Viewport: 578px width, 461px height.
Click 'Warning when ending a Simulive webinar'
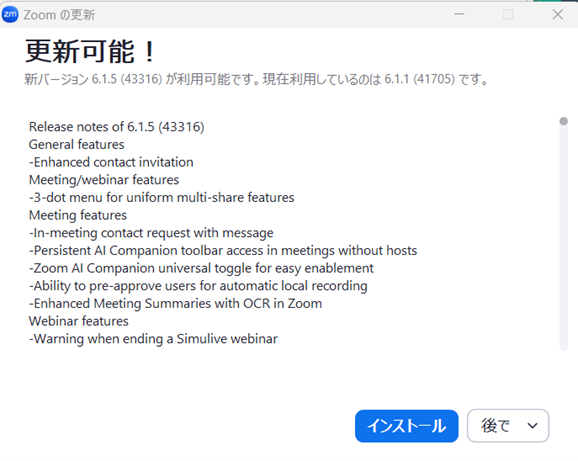click(x=153, y=339)
